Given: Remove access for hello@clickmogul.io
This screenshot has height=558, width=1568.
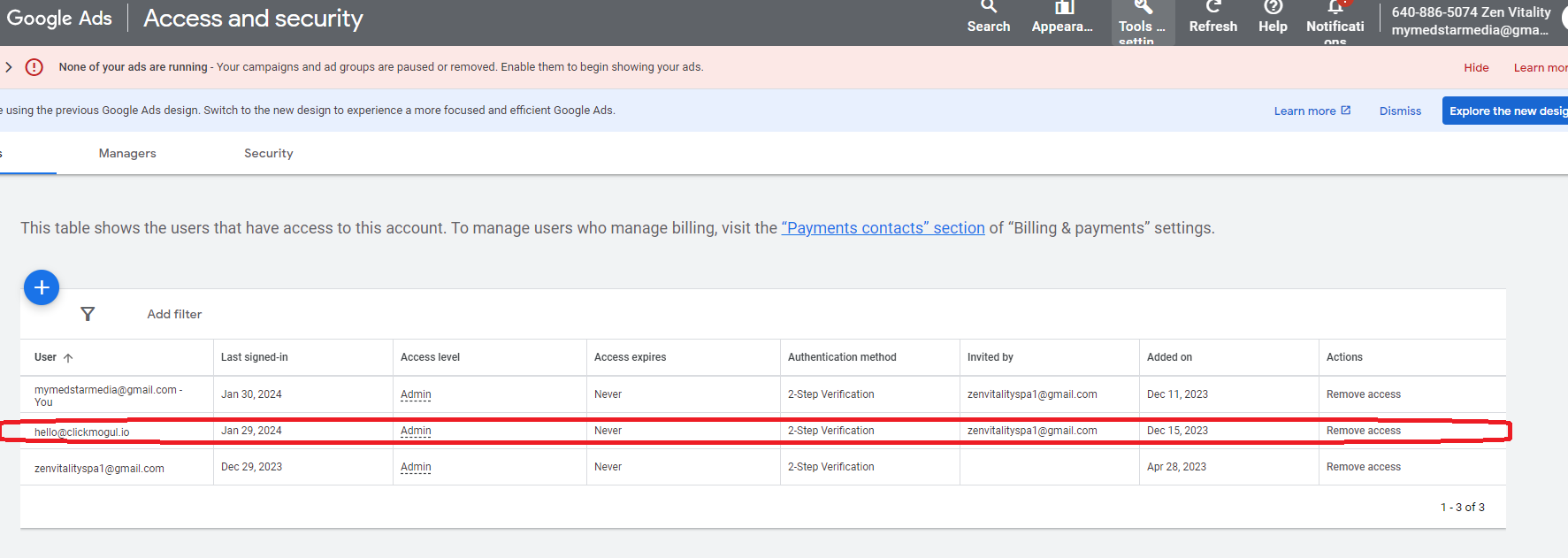Looking at the screenshot, I should (x=1363, y=431).
